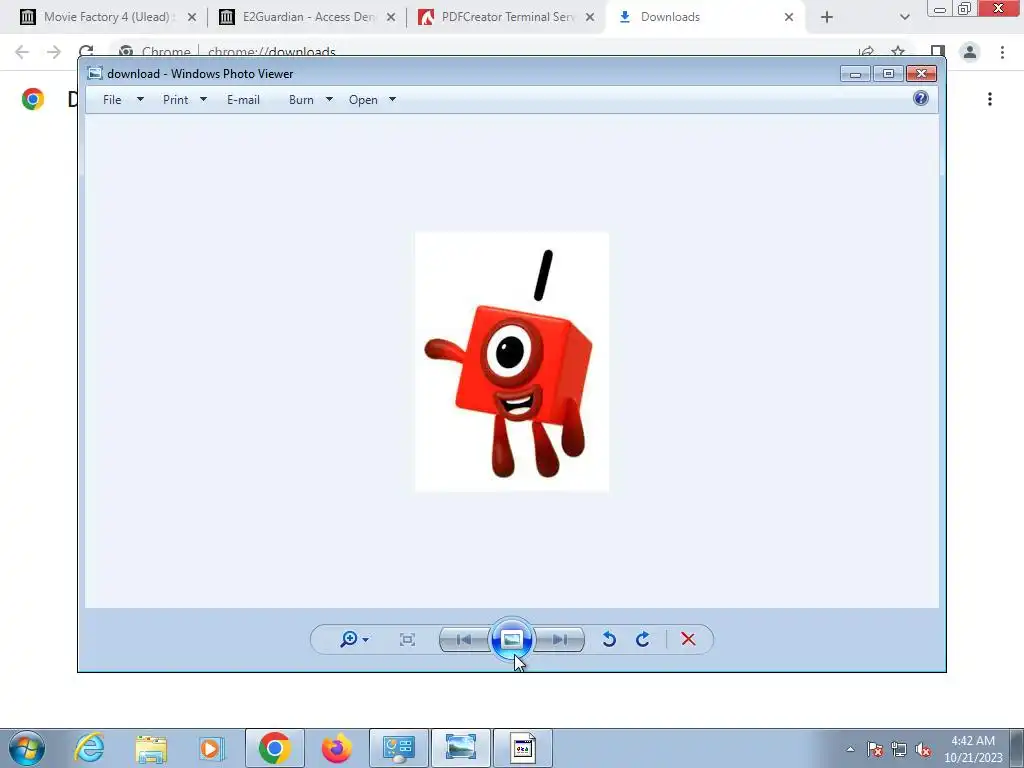1024x768 pixels.
Task: Expand the File menu arrow
Action: click(140, 99)
